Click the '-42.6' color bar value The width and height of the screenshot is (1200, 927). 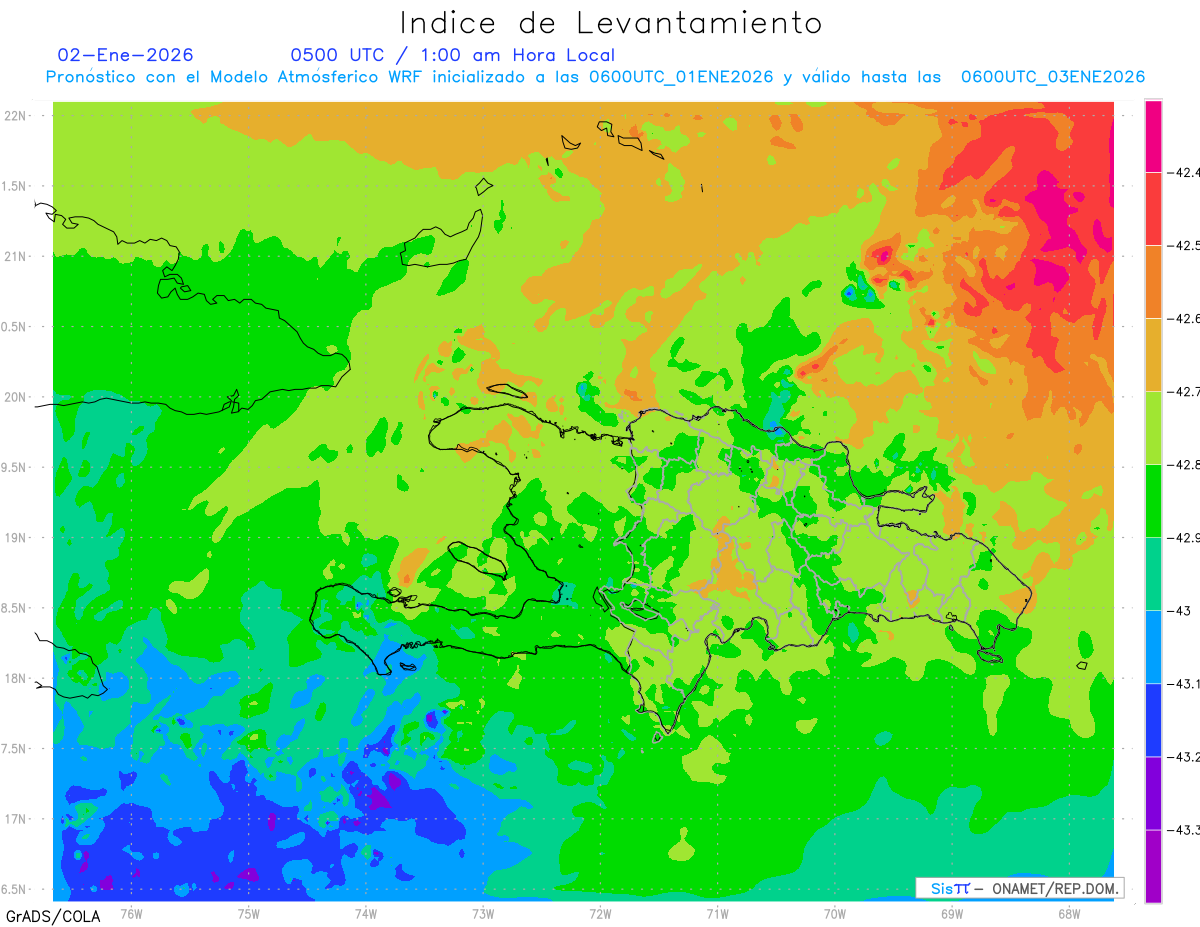[x=1184, y=318]
